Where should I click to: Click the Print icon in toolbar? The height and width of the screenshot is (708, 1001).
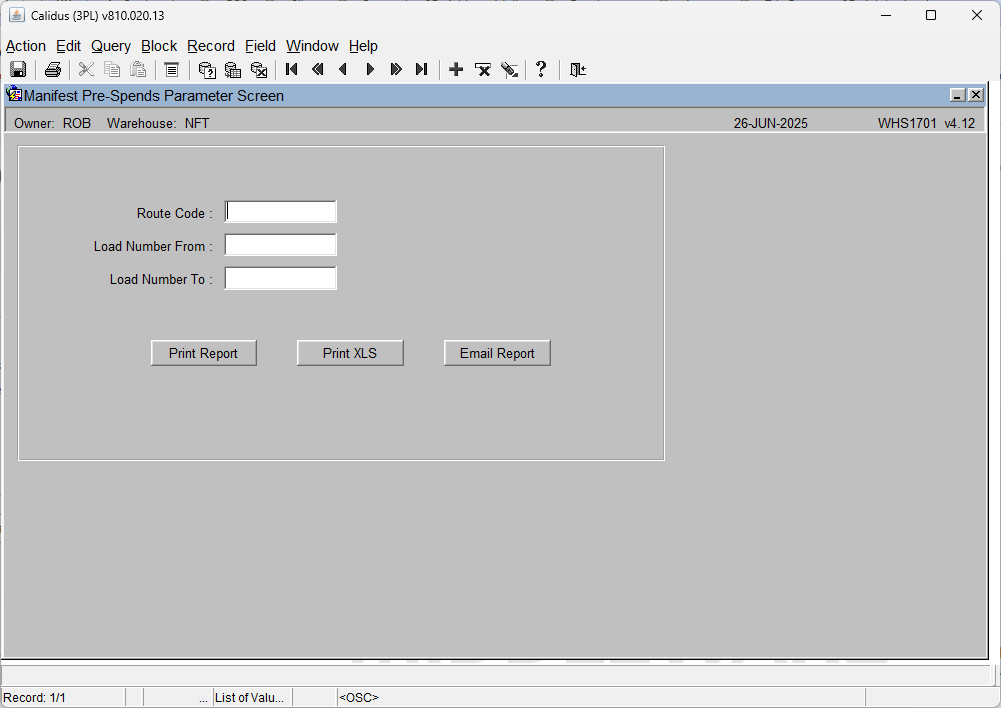pos(53,70)
